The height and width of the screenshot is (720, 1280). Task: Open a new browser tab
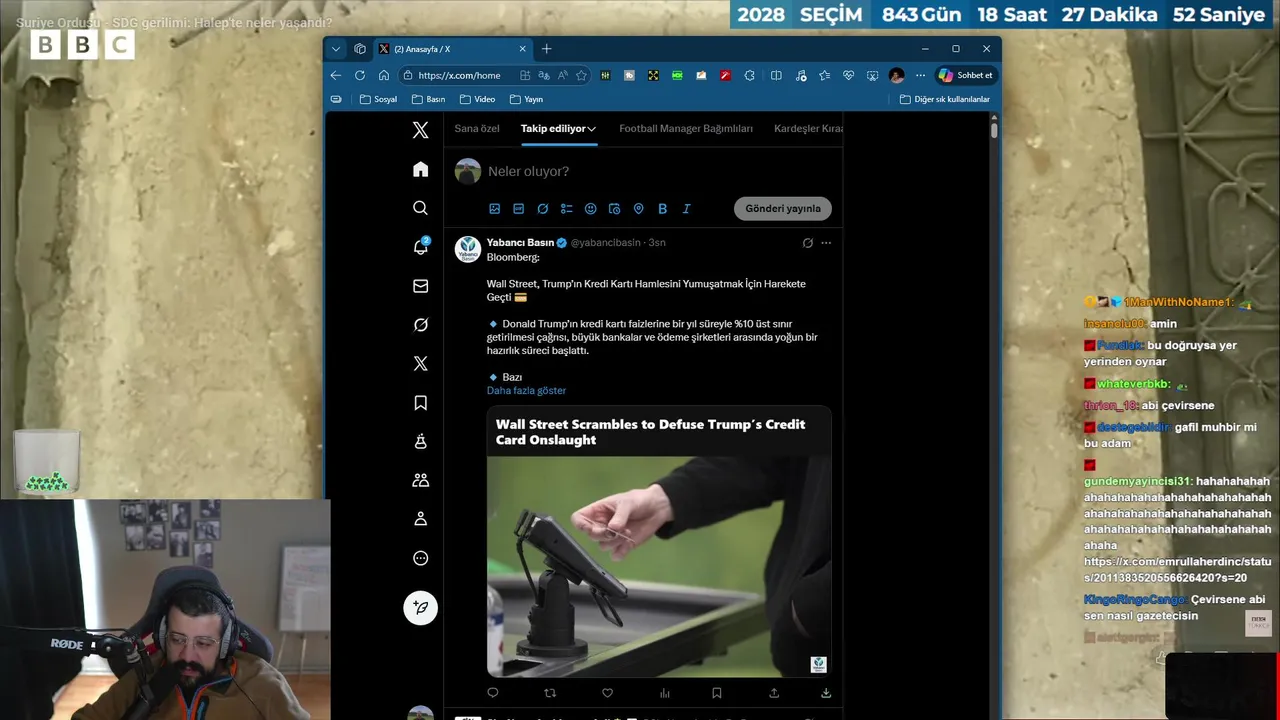pyautogui.click(x=546, y=49)
